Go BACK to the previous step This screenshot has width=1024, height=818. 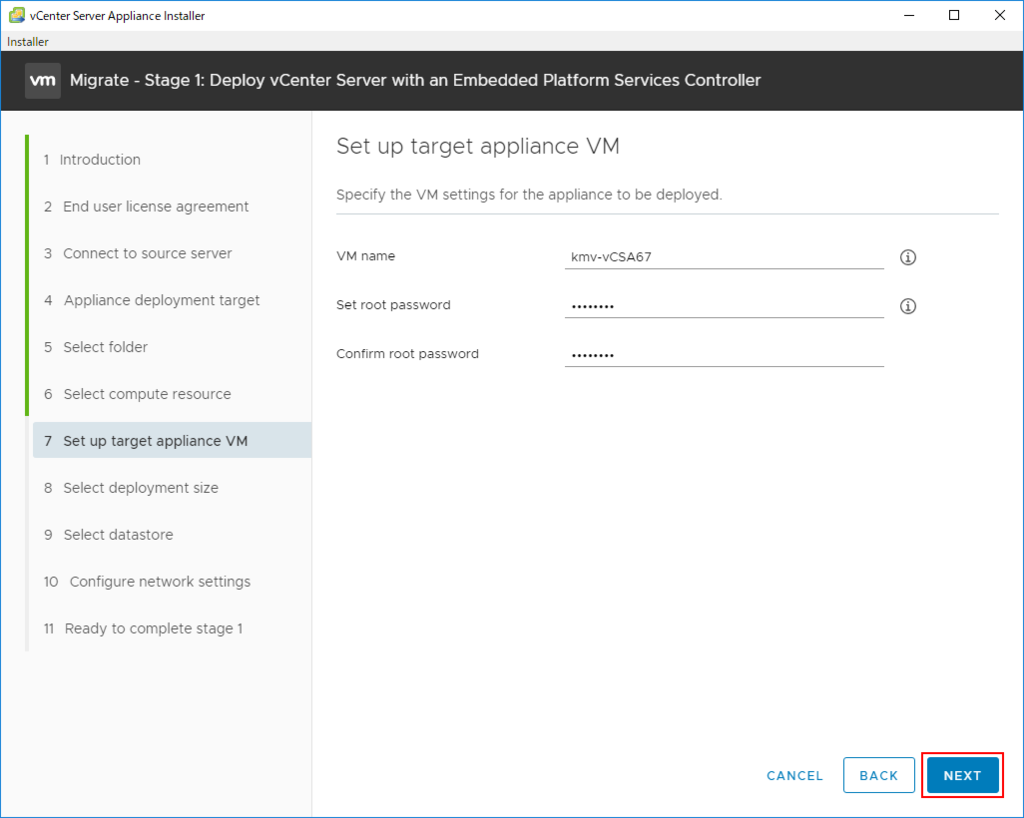879,775
